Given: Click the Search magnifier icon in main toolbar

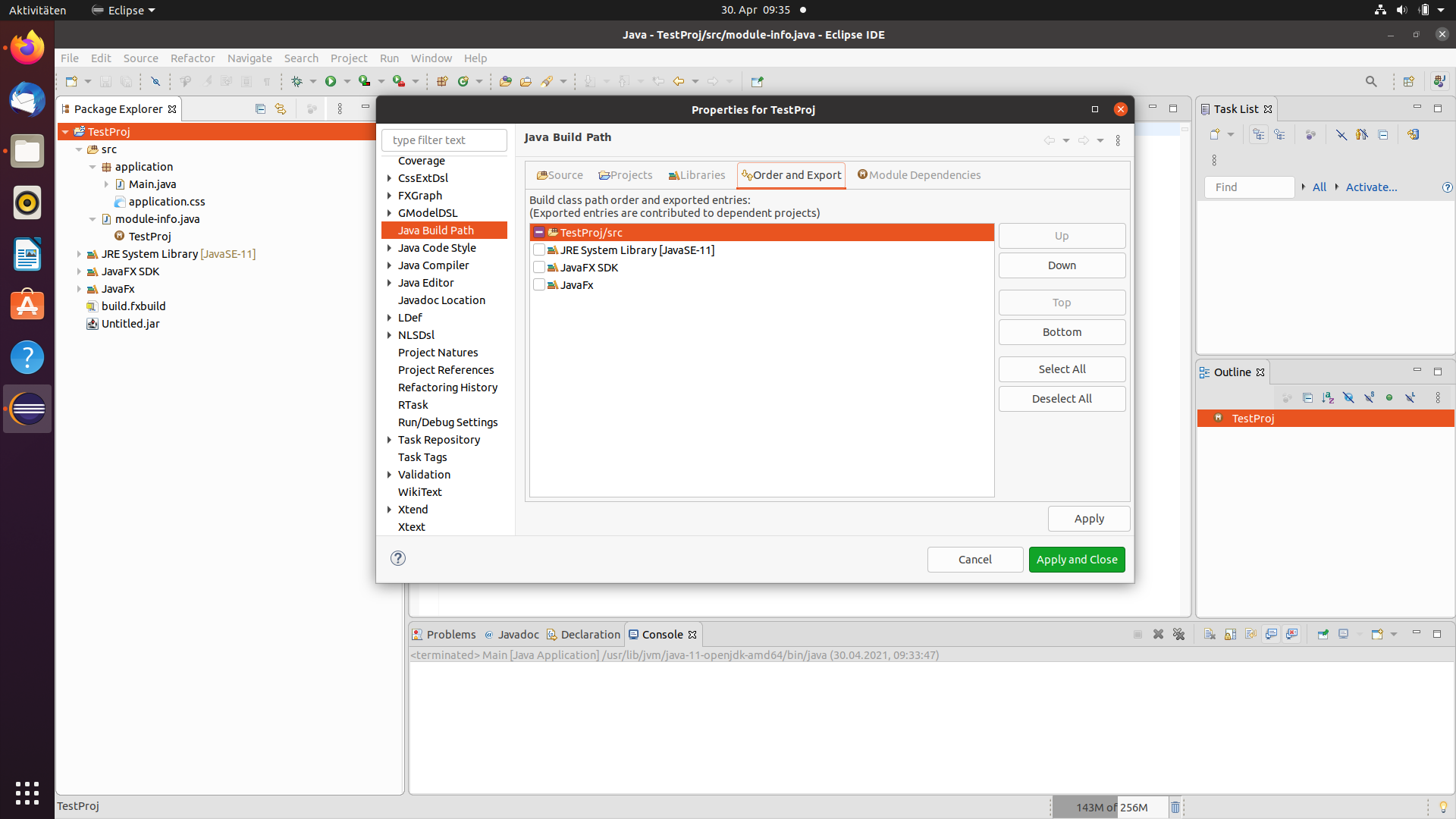Looking at the screenshot, I should (1371, 81).
